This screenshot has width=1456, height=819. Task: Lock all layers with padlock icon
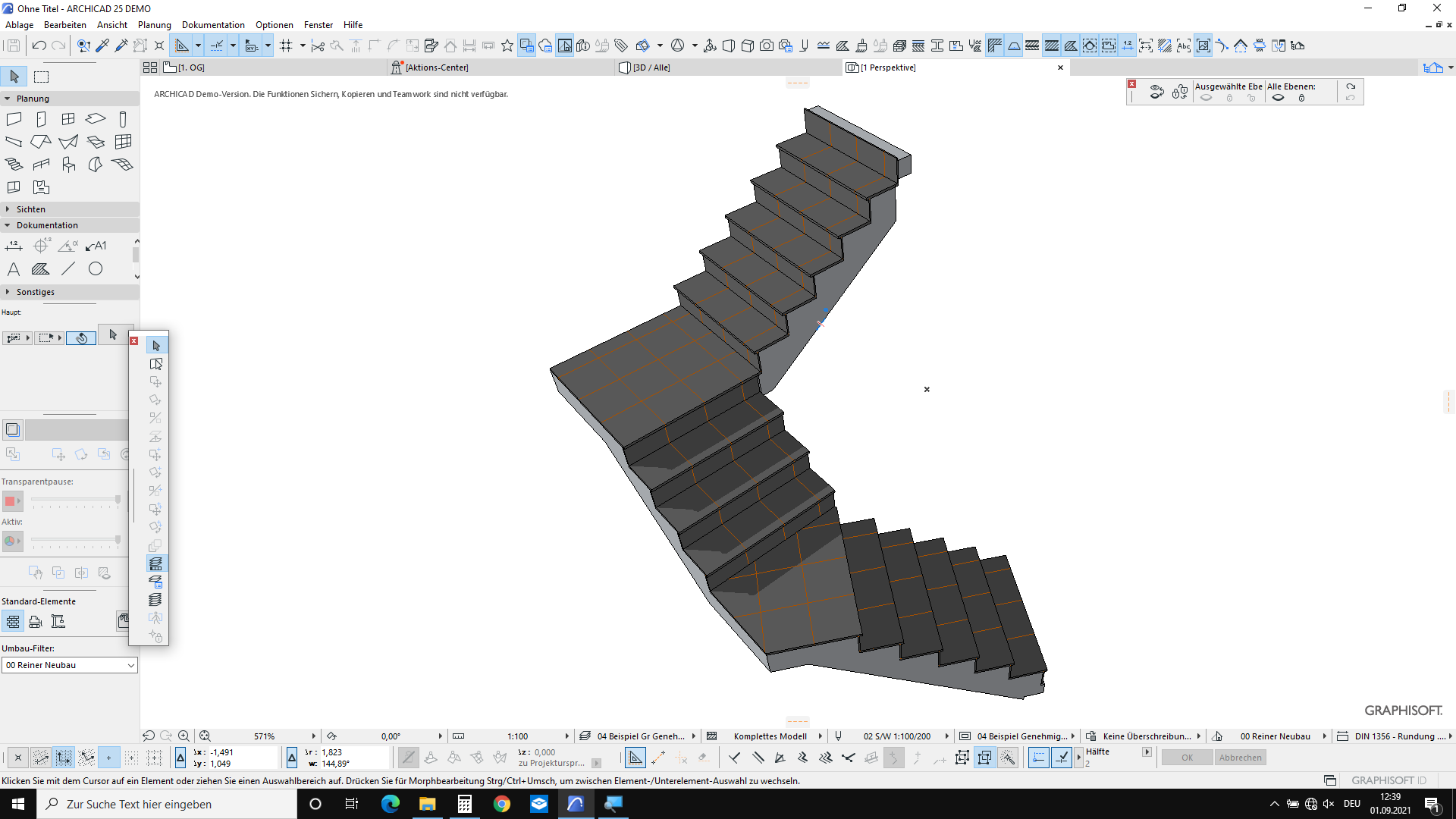pyautogui.click(x=1301, y=98)
